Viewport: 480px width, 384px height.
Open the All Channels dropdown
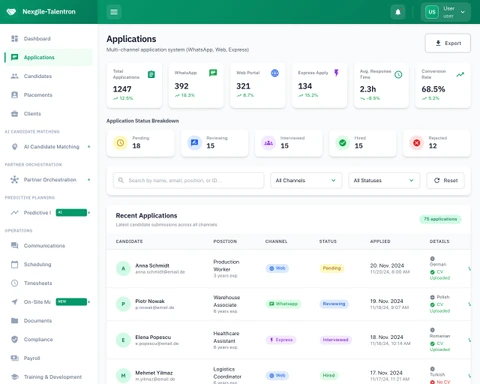(x=306, y=180)
